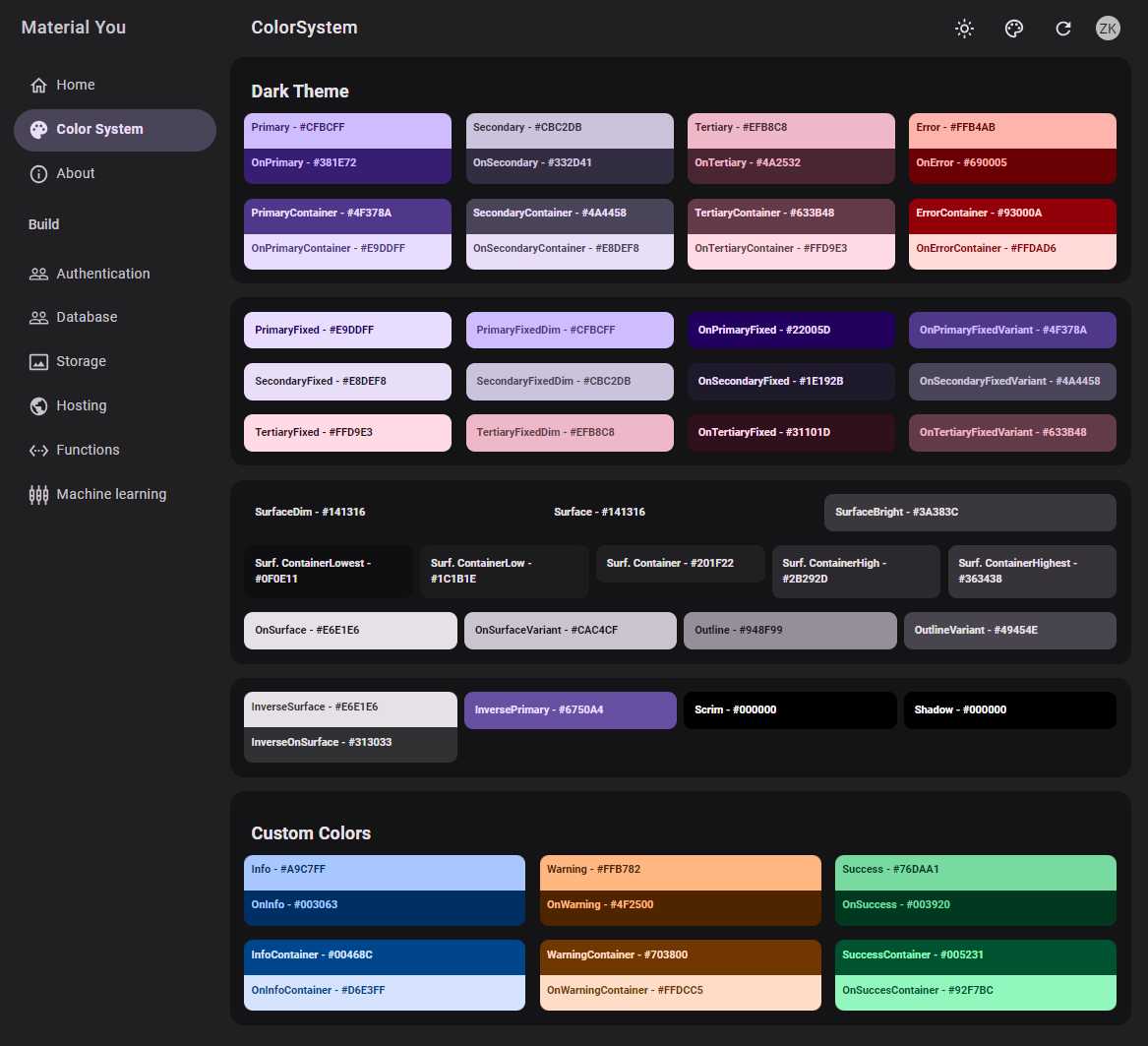
Task: Click OnPrimaryFixedVariant #4F378A swatch
Action: tap(1012, 331)
